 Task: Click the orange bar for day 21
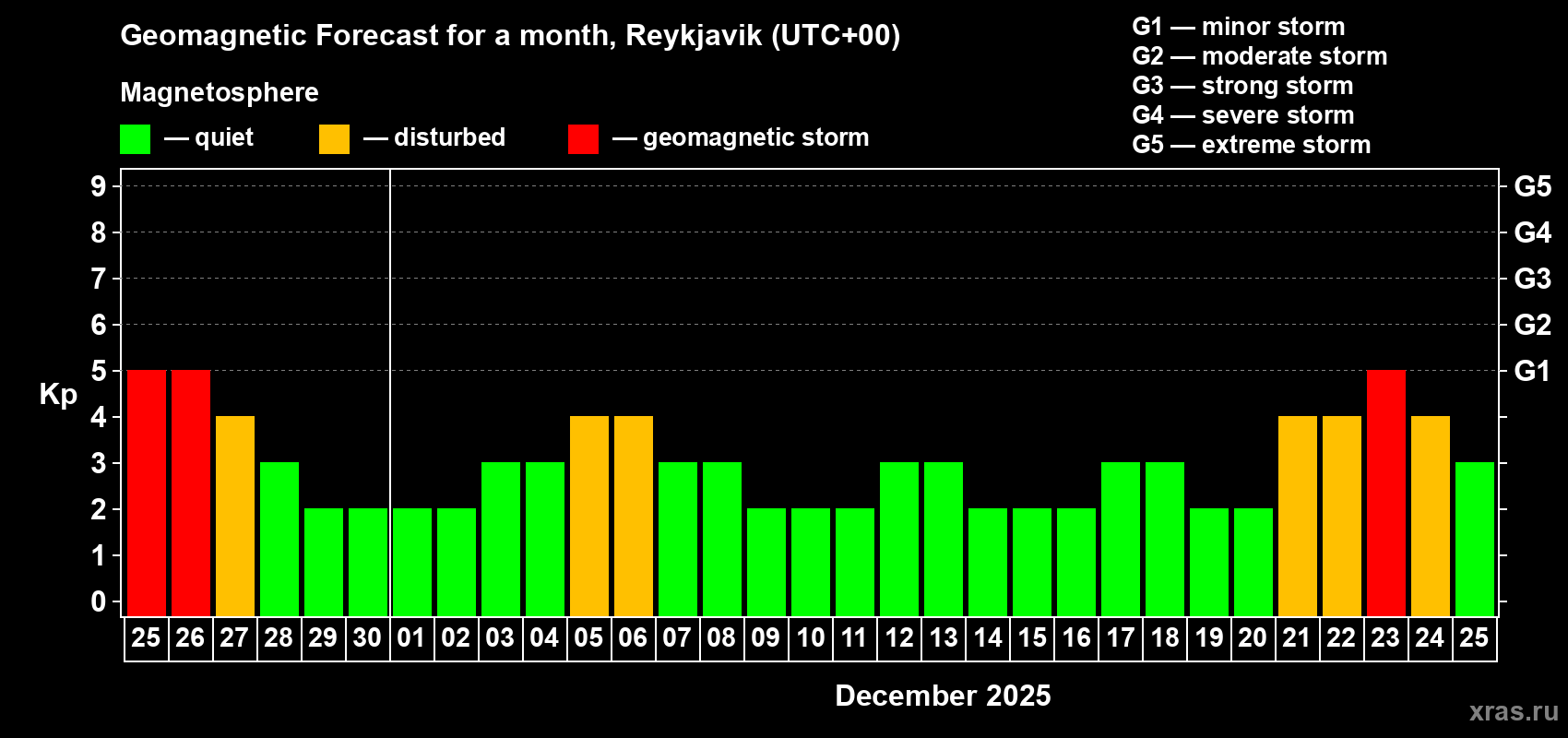pos(1298,516)
